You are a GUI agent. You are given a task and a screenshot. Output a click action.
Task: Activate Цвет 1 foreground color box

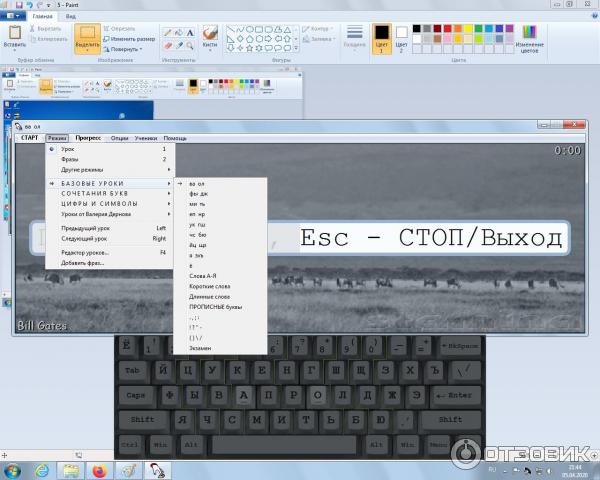click(x=382, y=38)
